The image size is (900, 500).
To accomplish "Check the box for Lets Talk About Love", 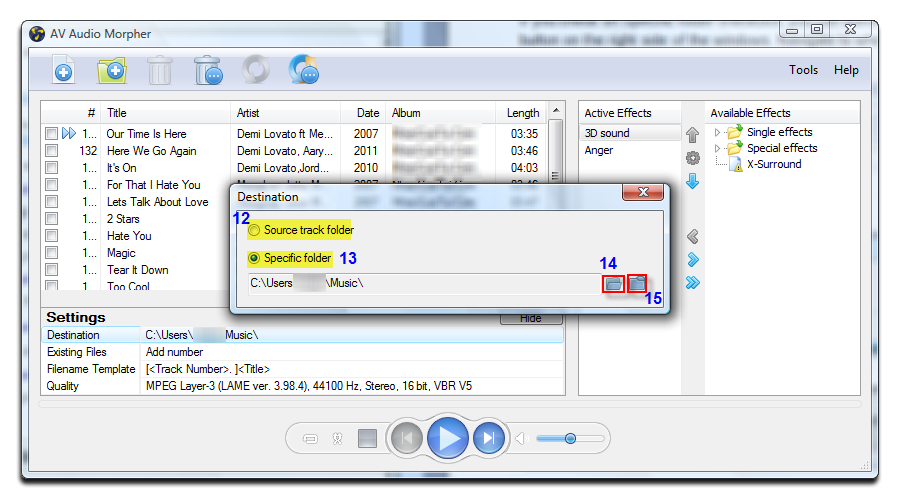I will 52,202.
